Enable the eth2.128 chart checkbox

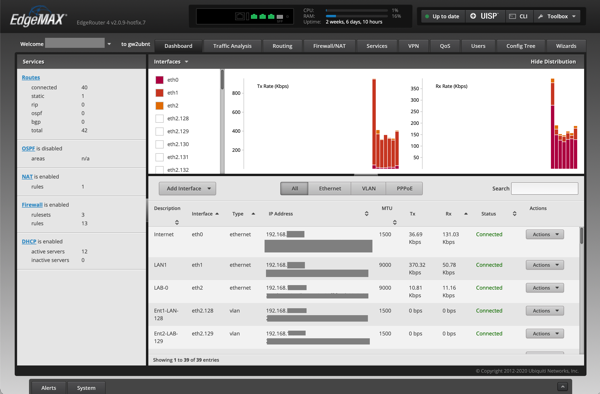[160, 118]
